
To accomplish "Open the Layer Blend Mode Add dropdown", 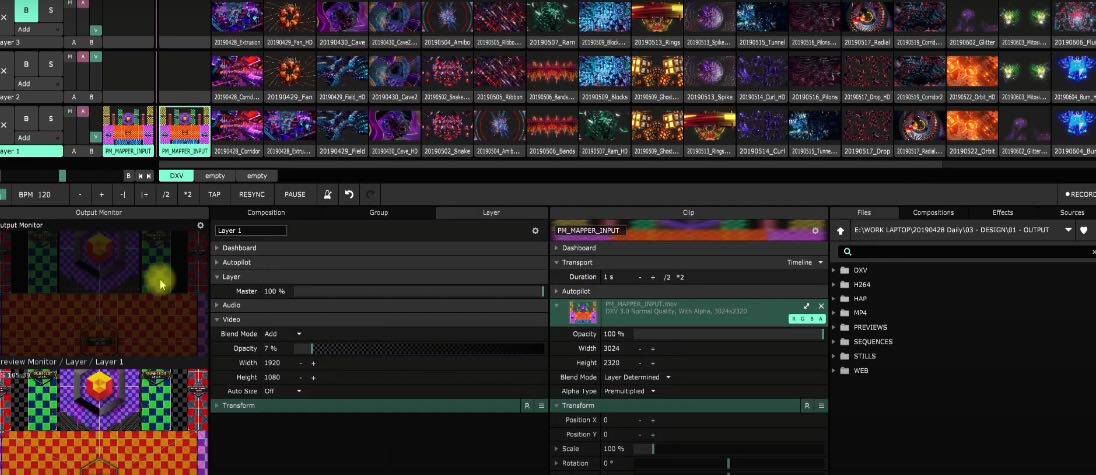I will coord(283,334).
